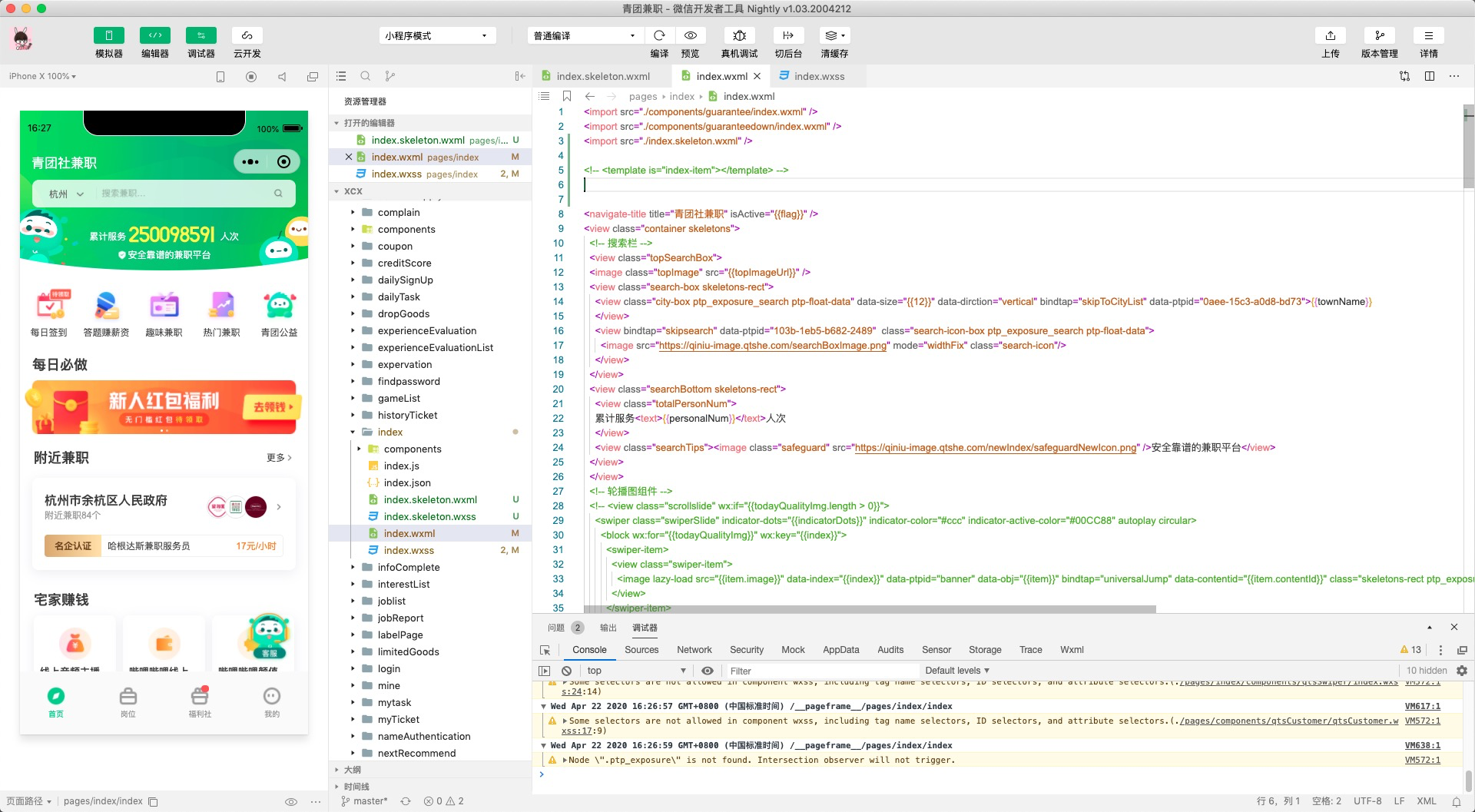The height and width of the screenshot is (812, 1475).
Task: Click the inspect element picker in debugger
Action: click(545, 650)
